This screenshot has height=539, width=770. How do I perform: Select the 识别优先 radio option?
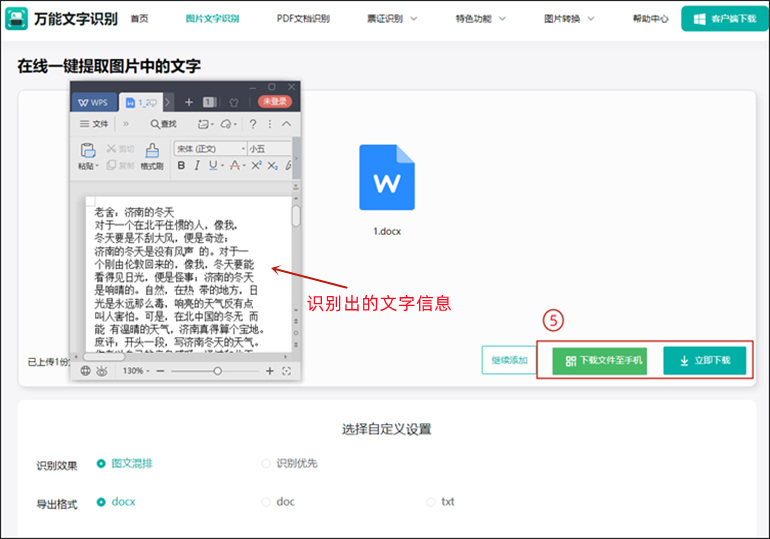tap(266, 463)
